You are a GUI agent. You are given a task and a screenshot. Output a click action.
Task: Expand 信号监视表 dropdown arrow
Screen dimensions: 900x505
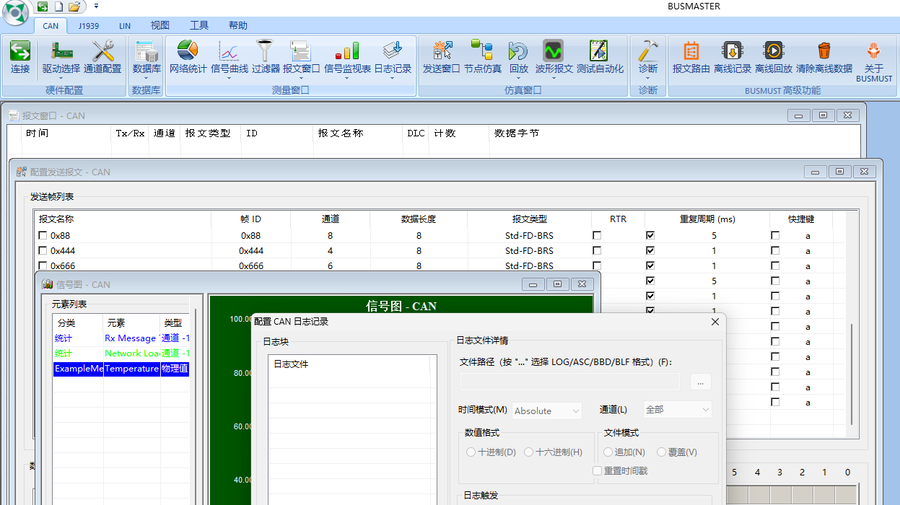tap(347, 77)
